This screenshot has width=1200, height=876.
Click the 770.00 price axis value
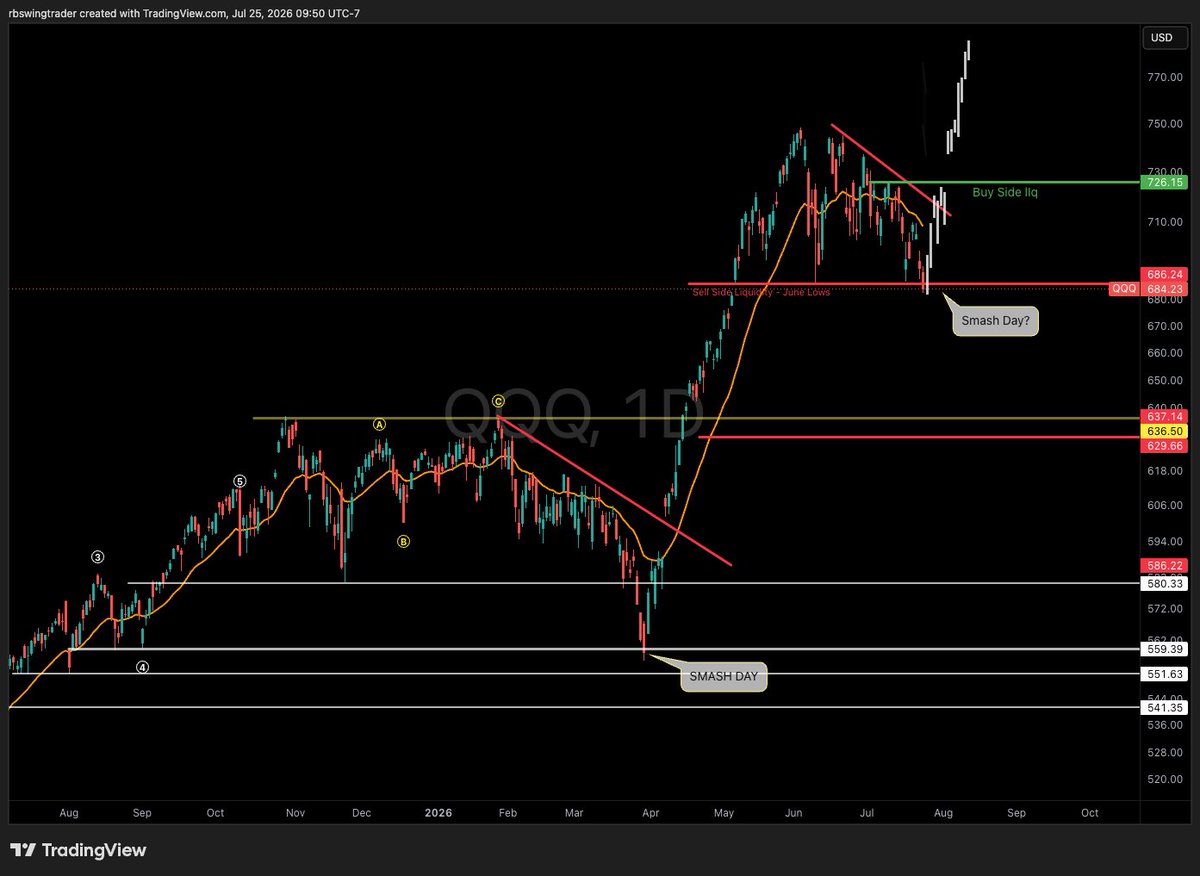tap(1165, 77)
